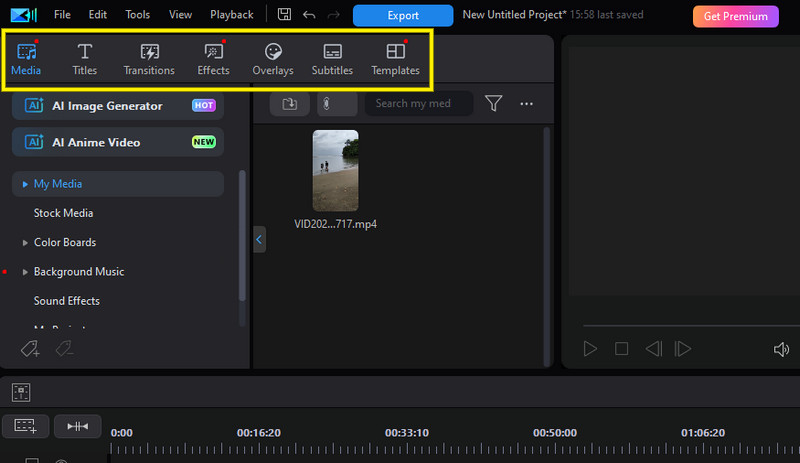Toggle the timeline fit-width button
The height and width of the screenshot is (463, 800).
[77, 426]
